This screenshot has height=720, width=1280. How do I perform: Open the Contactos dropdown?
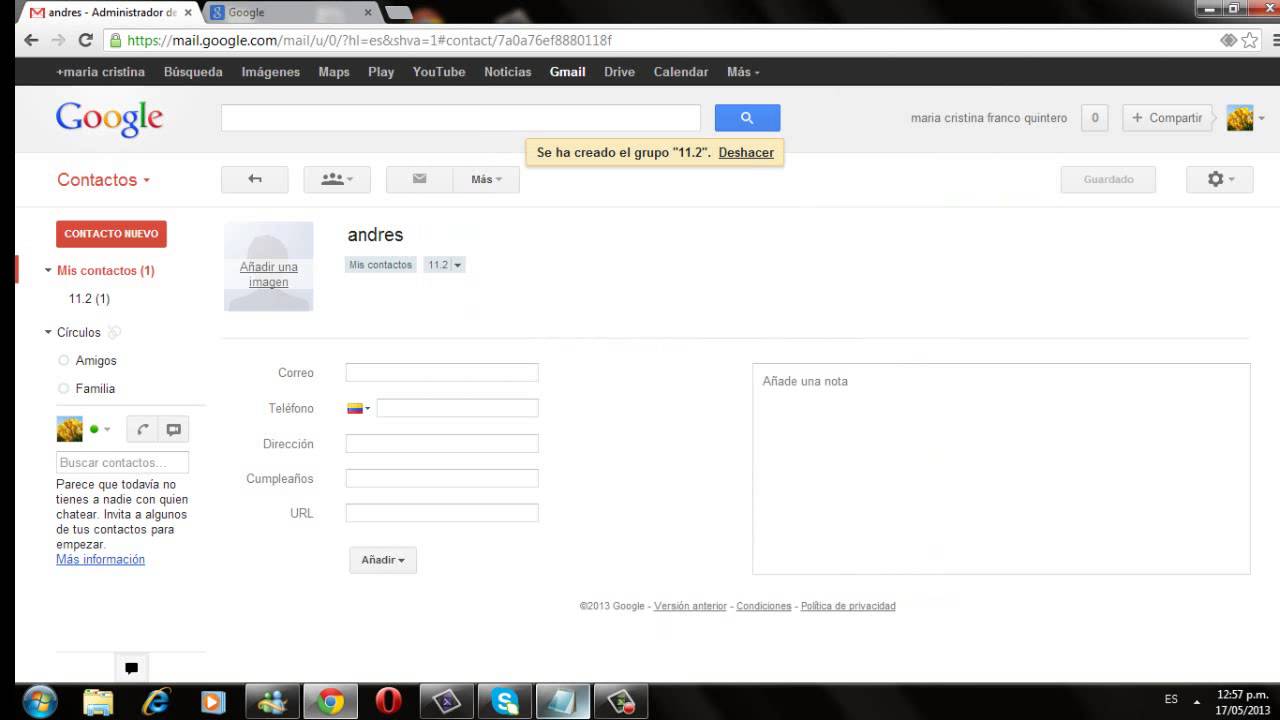tap(103, 180)
